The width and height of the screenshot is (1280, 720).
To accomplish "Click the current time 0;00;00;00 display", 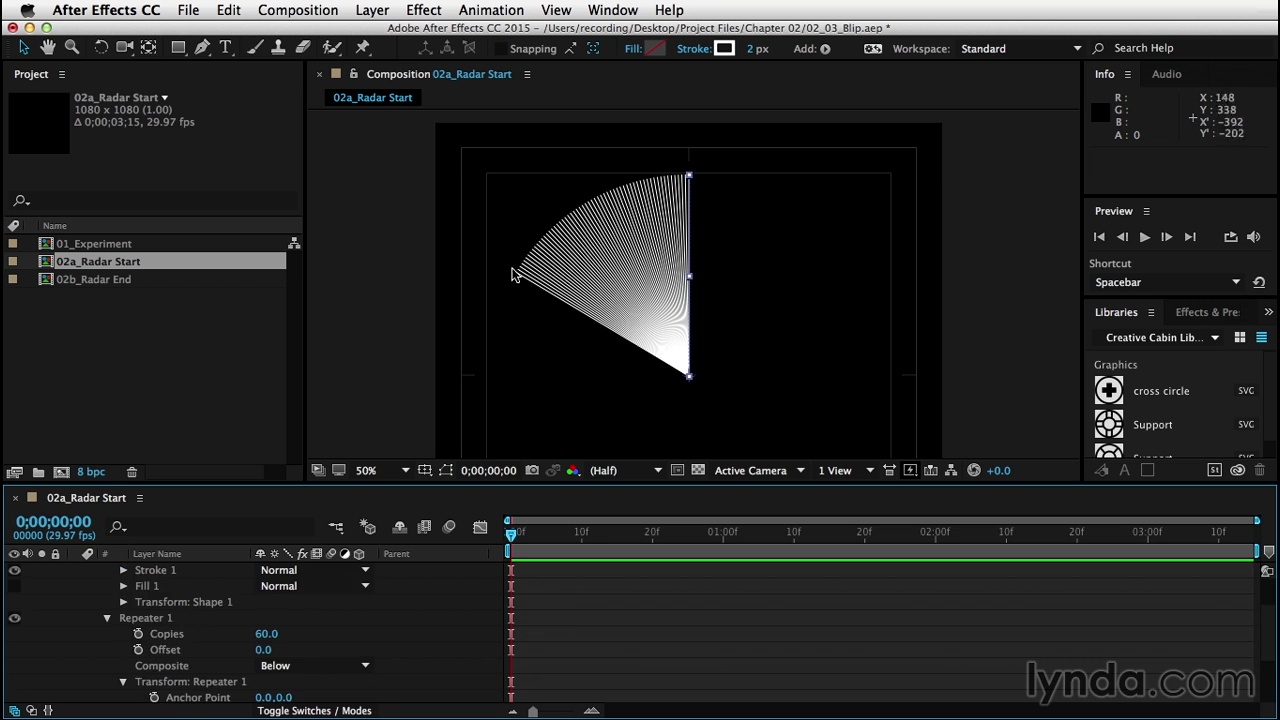I will coord(53,522).
